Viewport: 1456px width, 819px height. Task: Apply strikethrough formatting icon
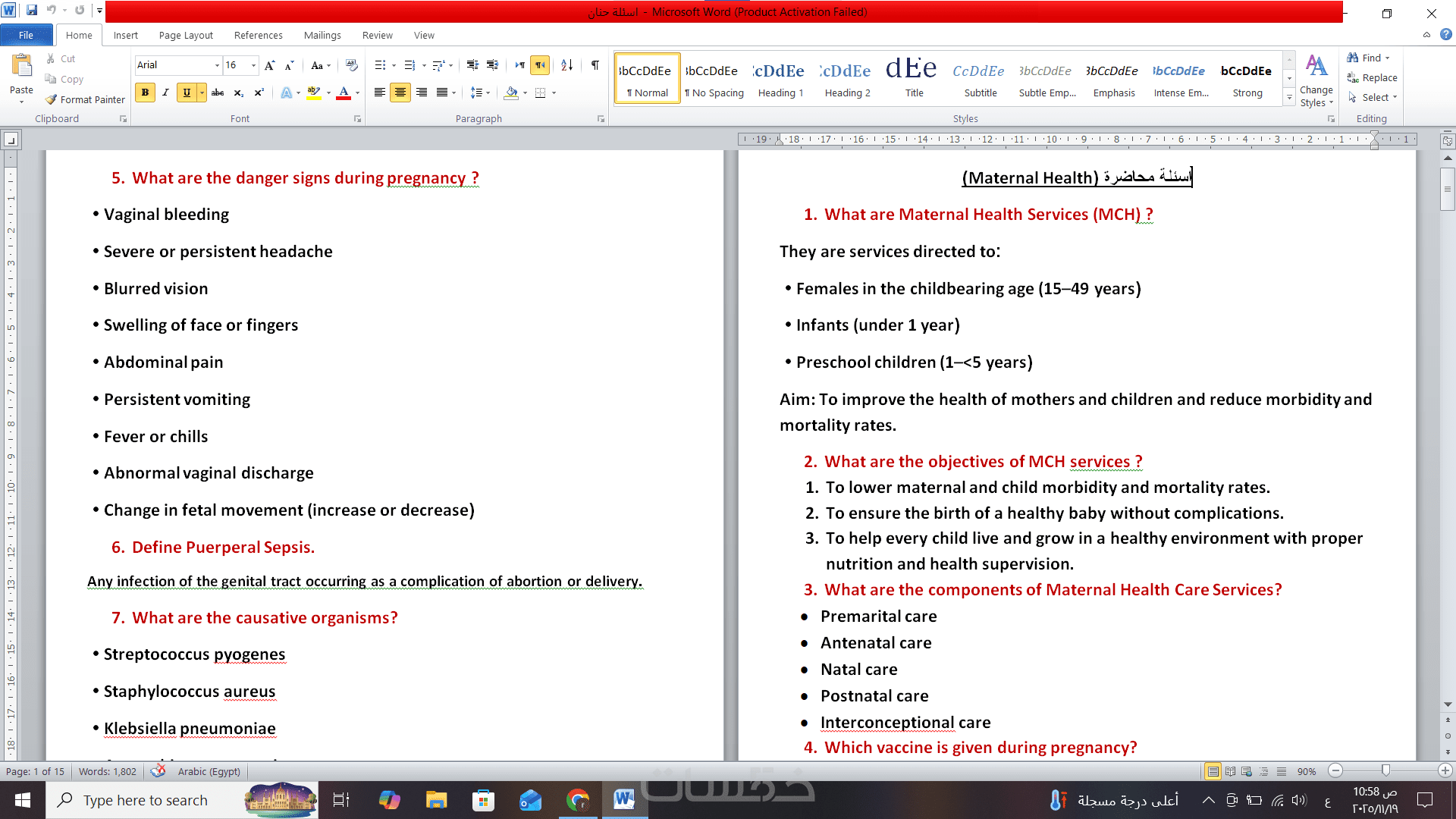point(218,93)
